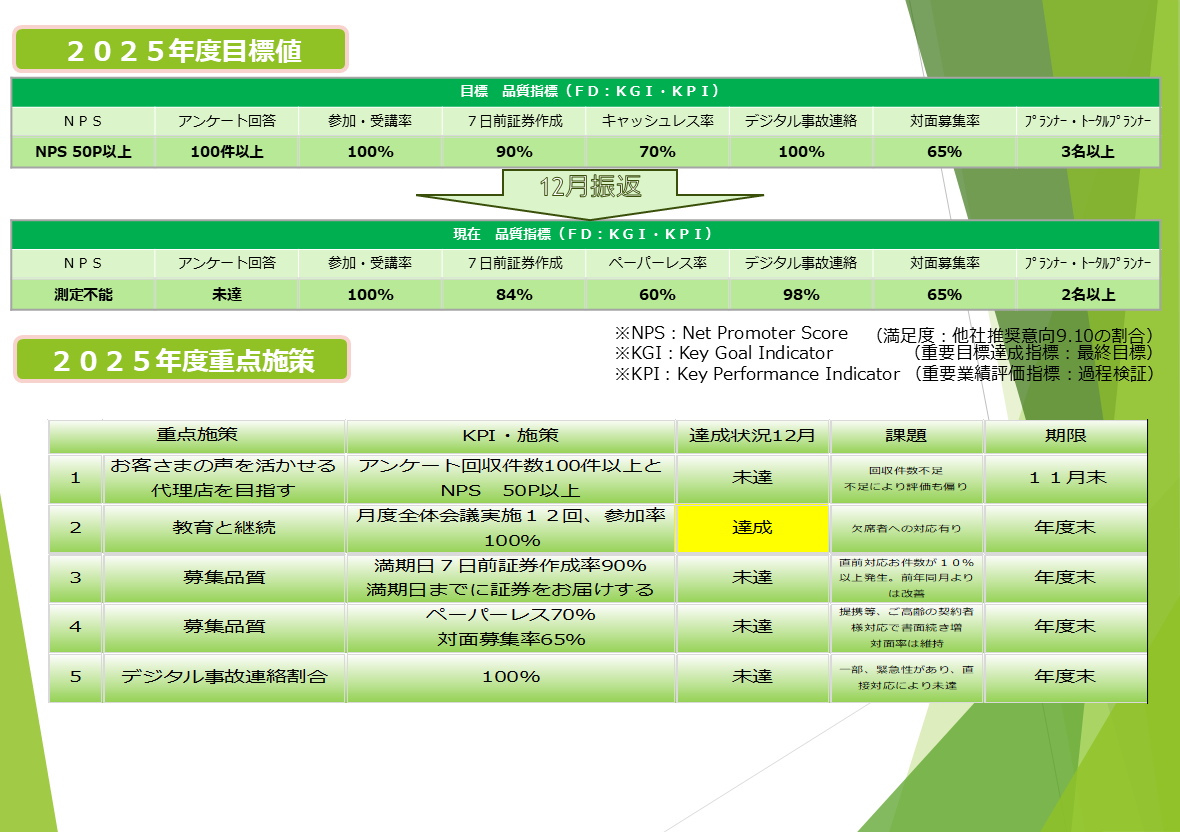Select the 教育と継続 measure cell
1180x832 pixels.
224,527
